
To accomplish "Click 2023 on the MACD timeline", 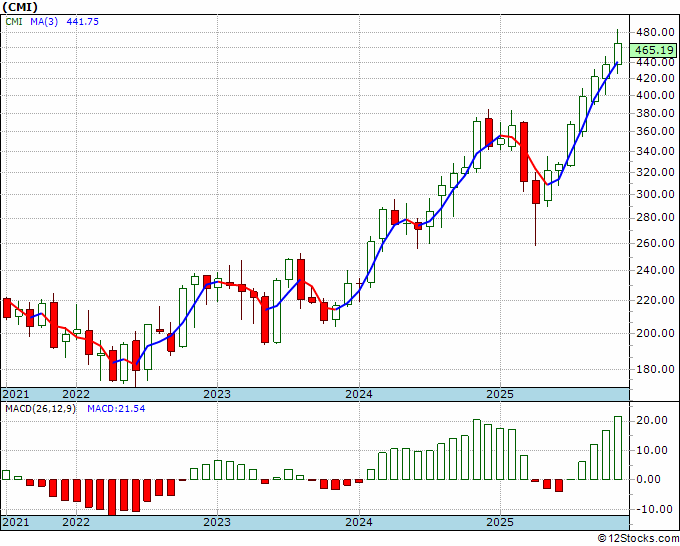I will (x=217, y=522).
